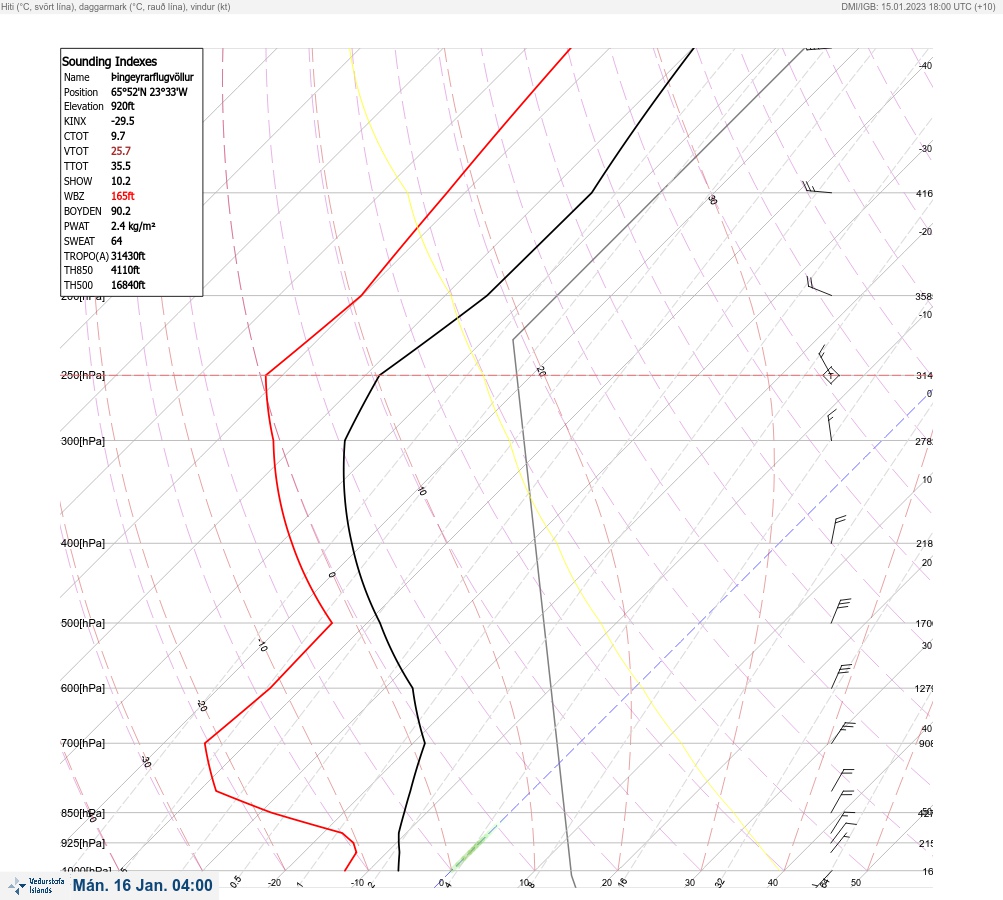Click the wind barb at the 400 hPa level
The image size is (1003, 900).
[838, 530]
